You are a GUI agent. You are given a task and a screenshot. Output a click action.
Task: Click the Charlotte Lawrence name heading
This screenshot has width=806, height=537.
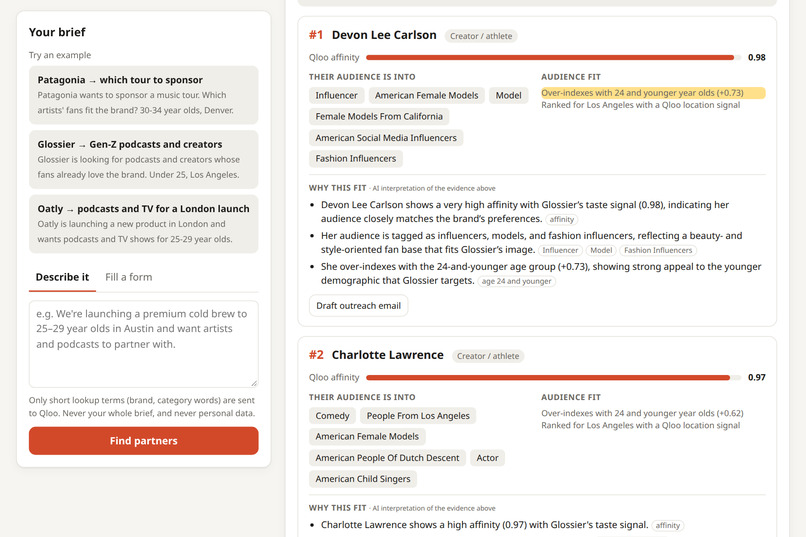[x=388, y=355]
